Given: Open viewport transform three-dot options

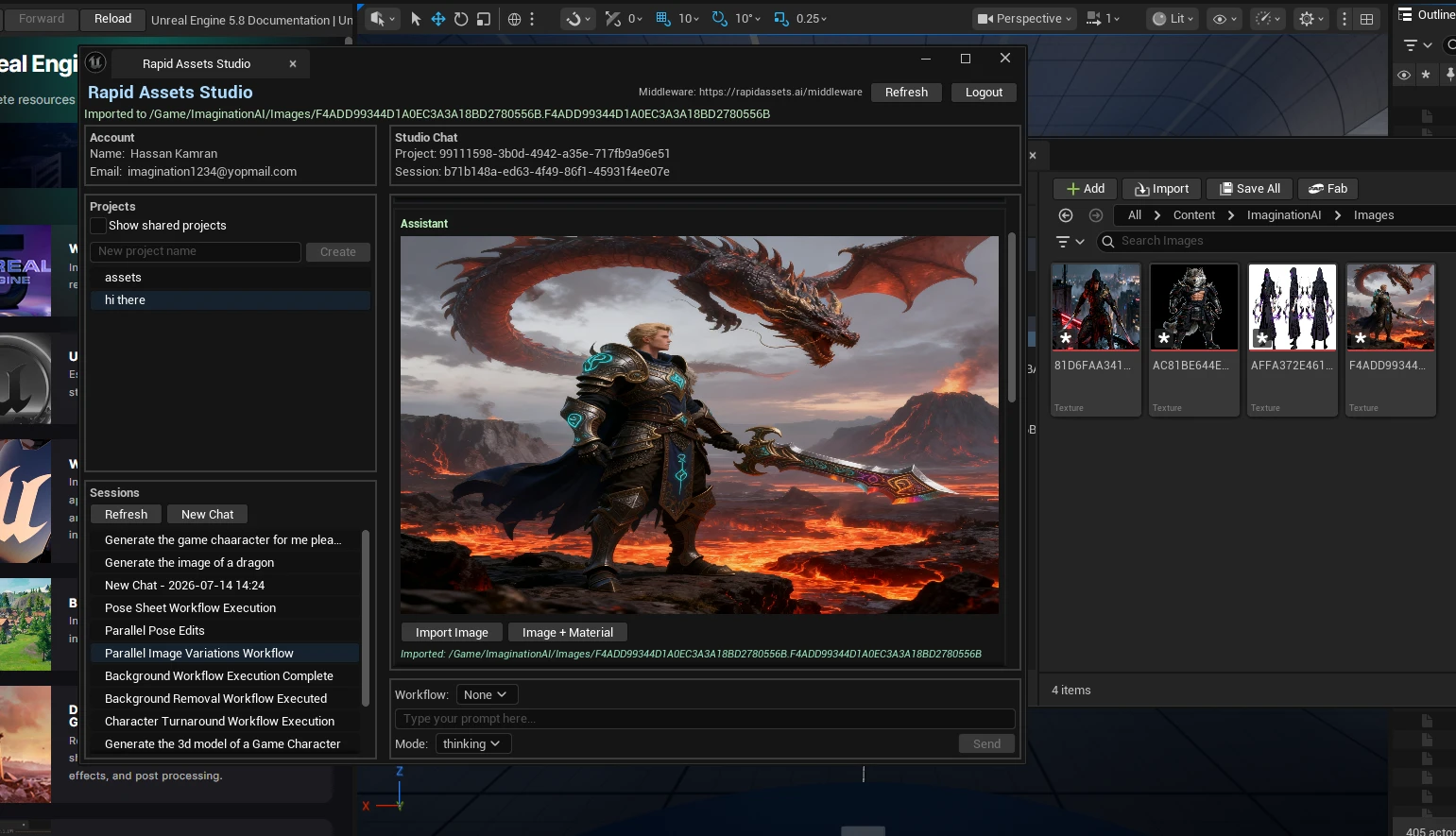Looking at the screenshot, I should [532, 19].
